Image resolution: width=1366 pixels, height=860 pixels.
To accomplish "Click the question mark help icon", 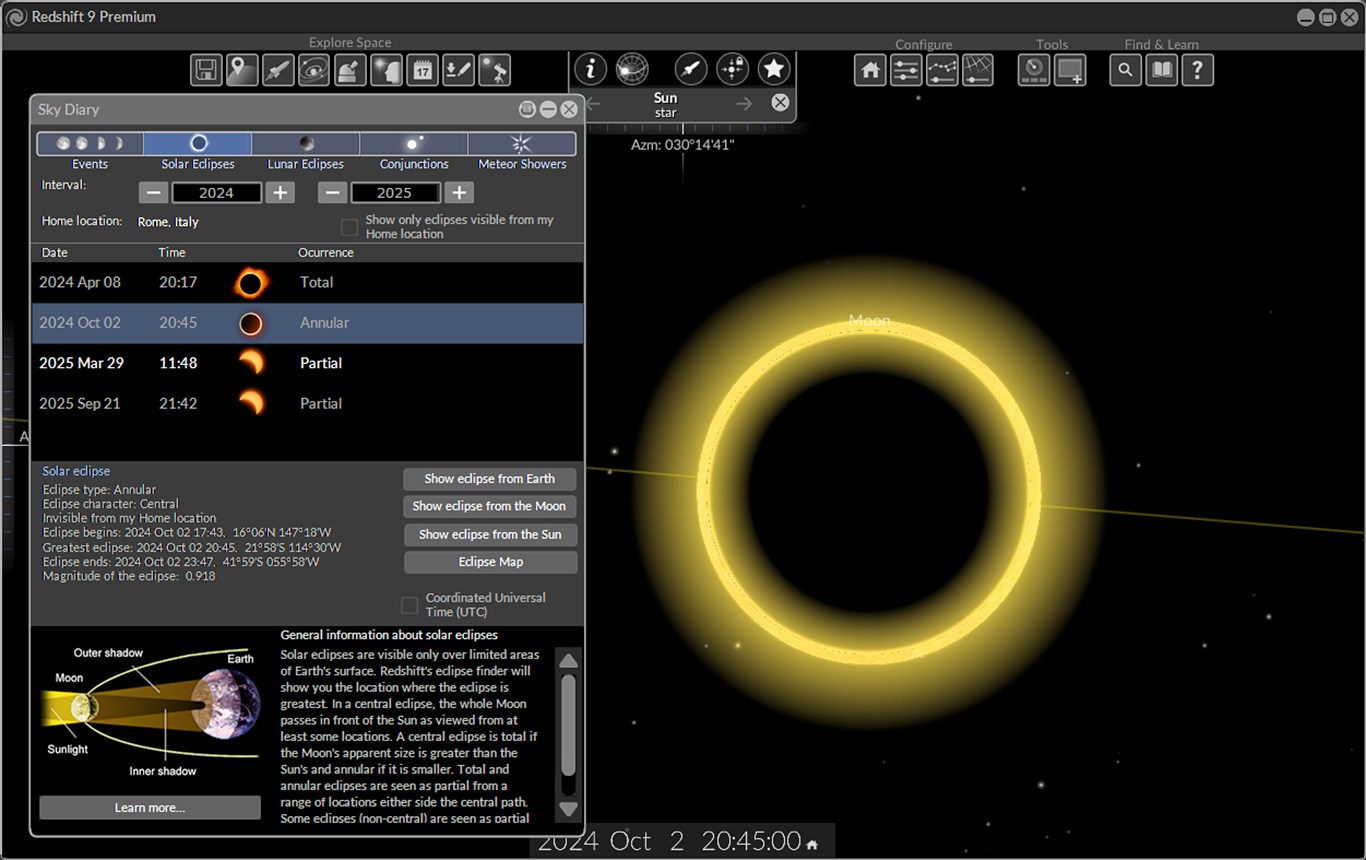I will pyautogui.click(x=1197, y=70).
